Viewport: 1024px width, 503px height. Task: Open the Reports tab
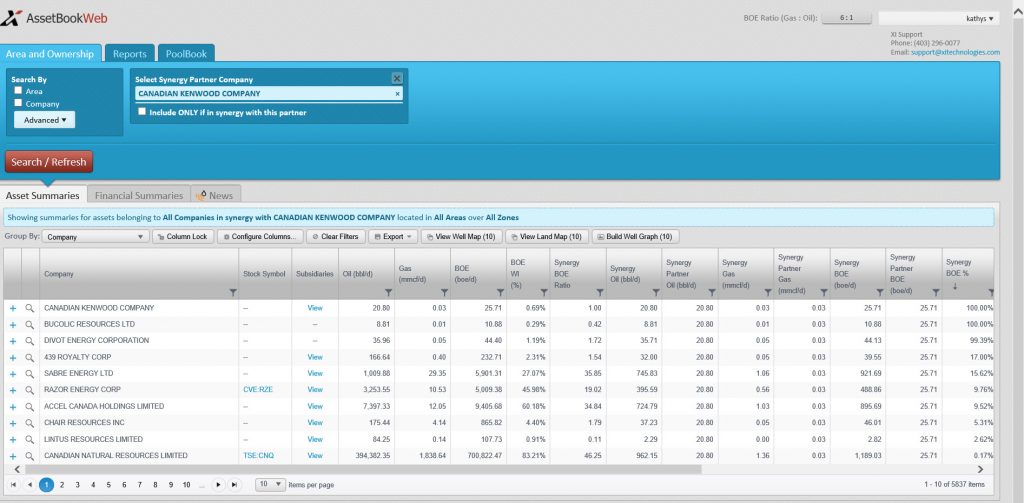(x=130, y=54)
